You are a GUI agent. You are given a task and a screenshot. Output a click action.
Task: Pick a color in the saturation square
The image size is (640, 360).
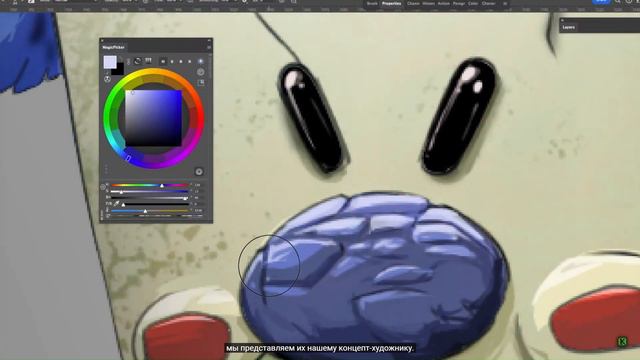tap(153, 118)
